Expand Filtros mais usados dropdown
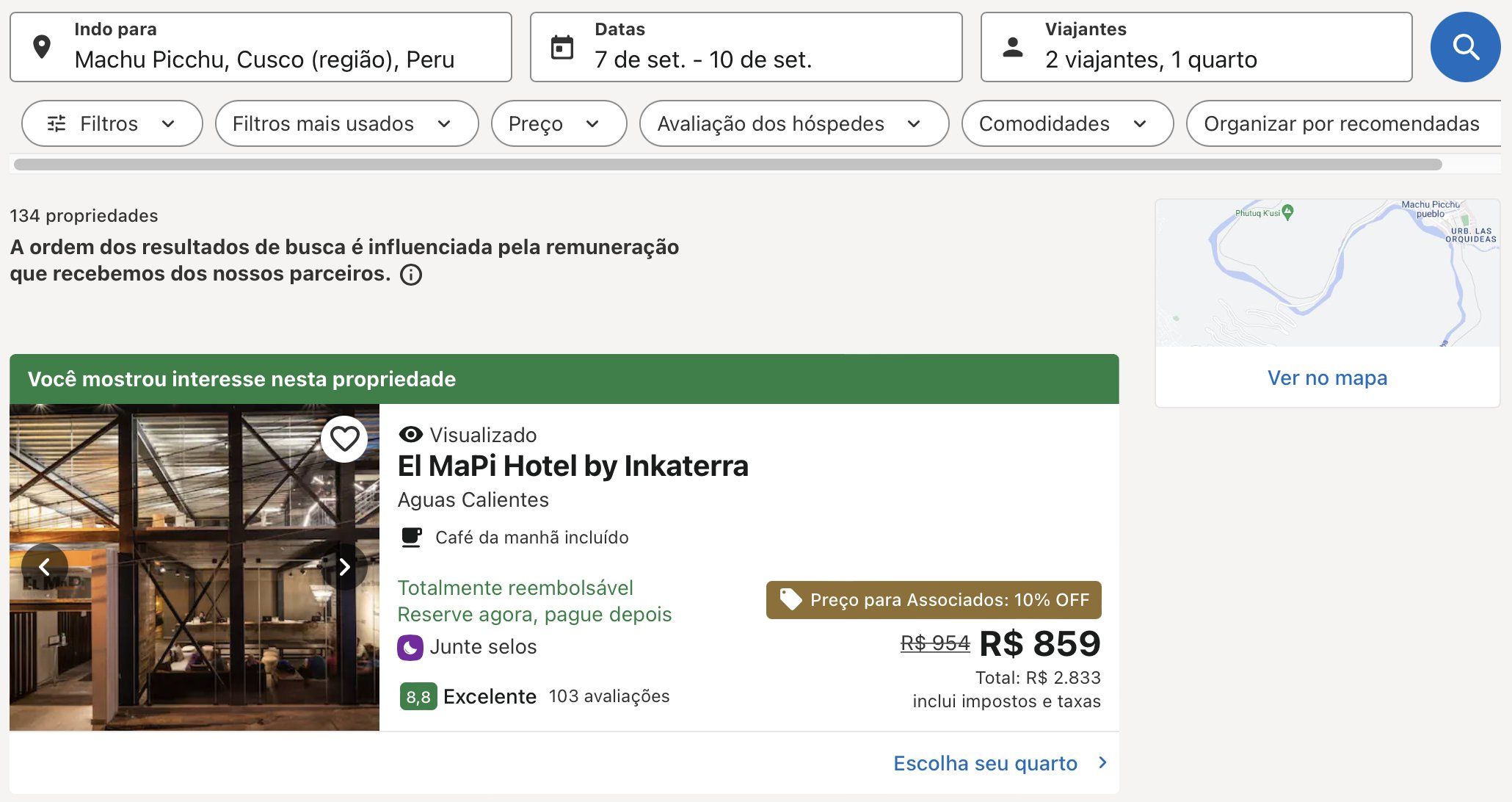This screenshot has width=1512, height=802. (x=346, y=123)
